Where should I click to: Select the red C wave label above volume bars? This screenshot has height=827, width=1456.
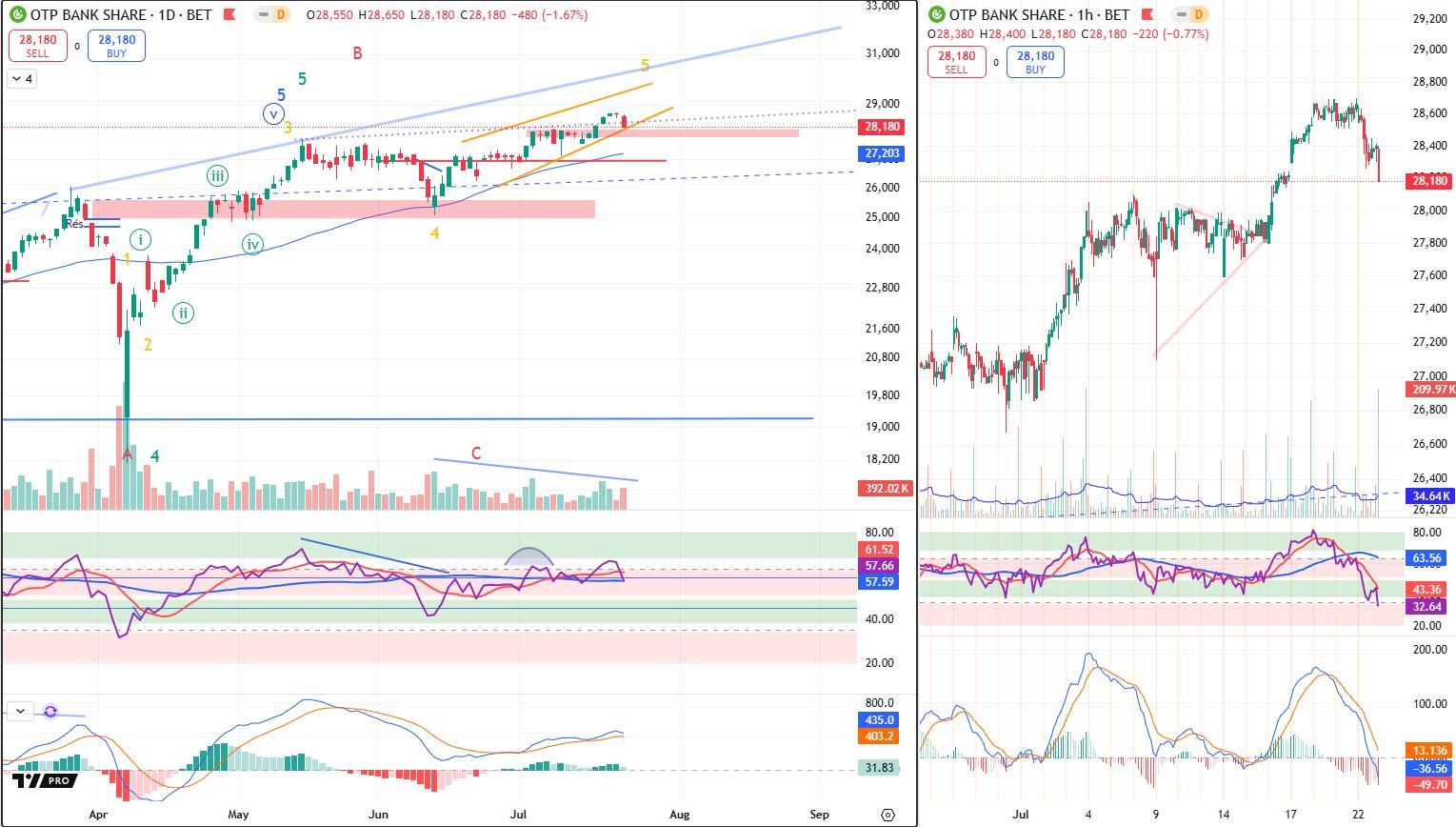point(476,454)
